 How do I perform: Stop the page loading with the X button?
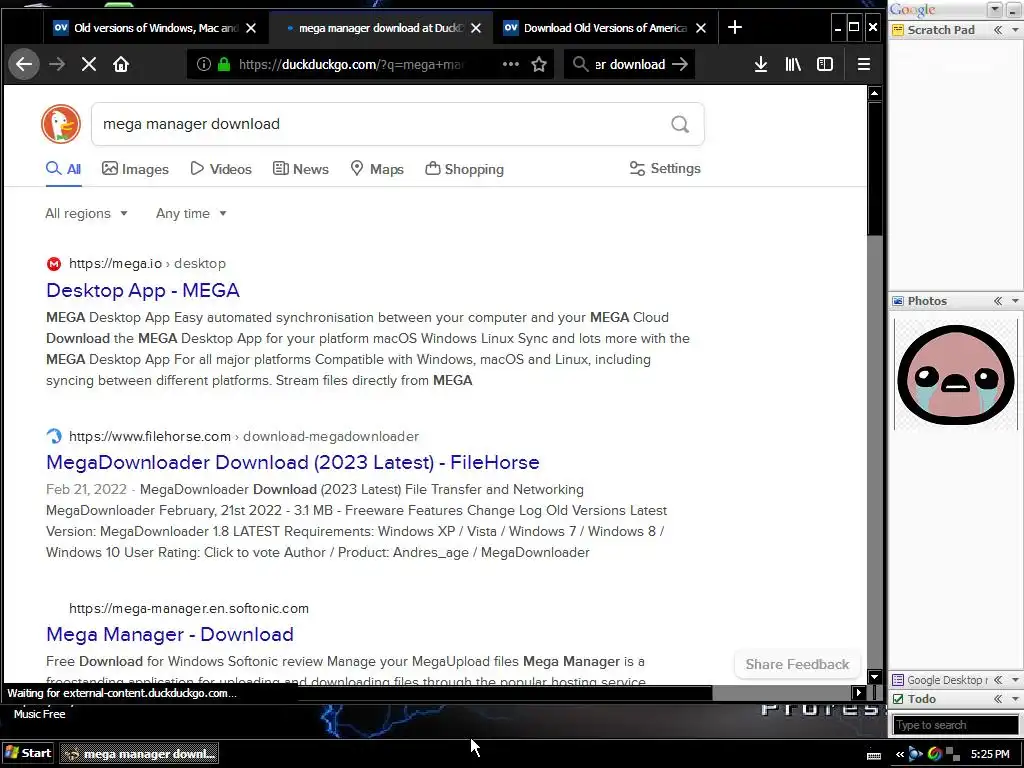click(x=89, y=64)
